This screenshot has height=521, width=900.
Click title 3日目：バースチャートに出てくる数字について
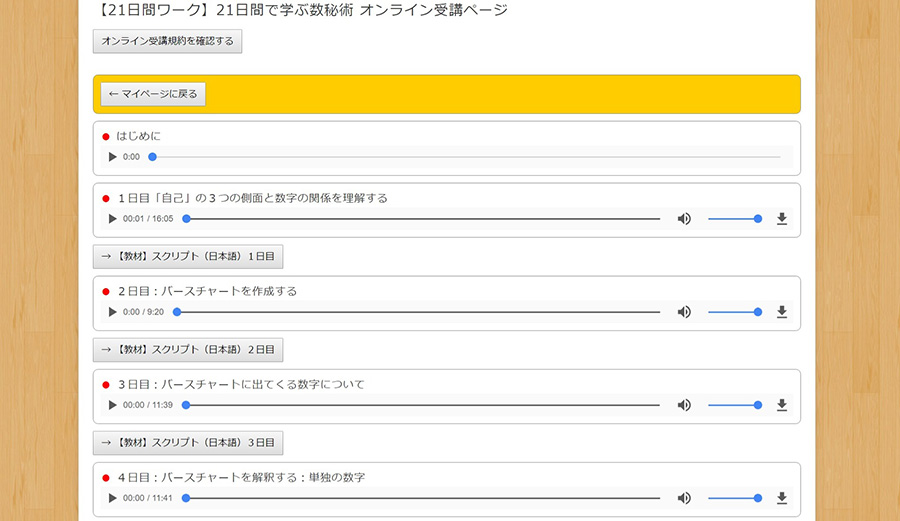point(241,384)
